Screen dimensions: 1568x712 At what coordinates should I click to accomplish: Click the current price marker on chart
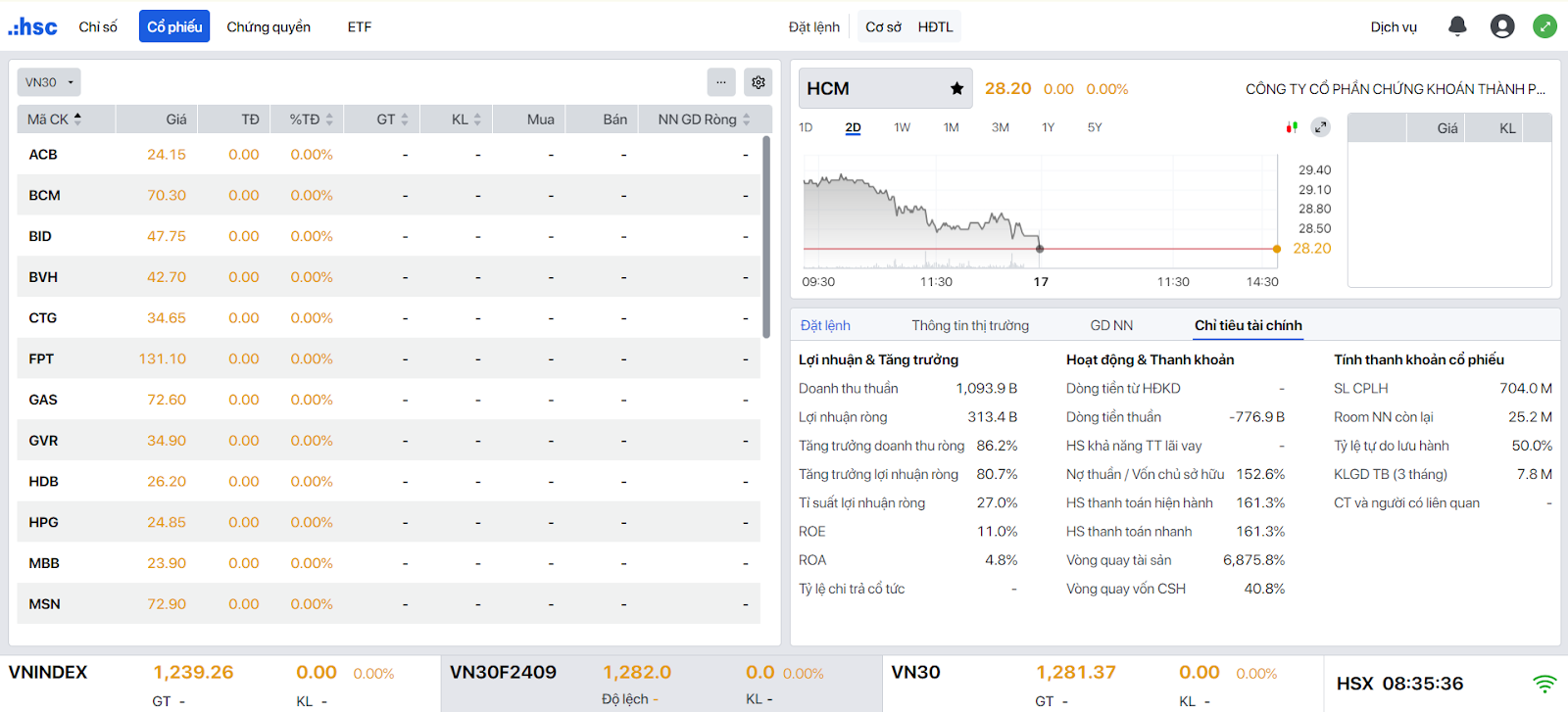point(1276,249)
